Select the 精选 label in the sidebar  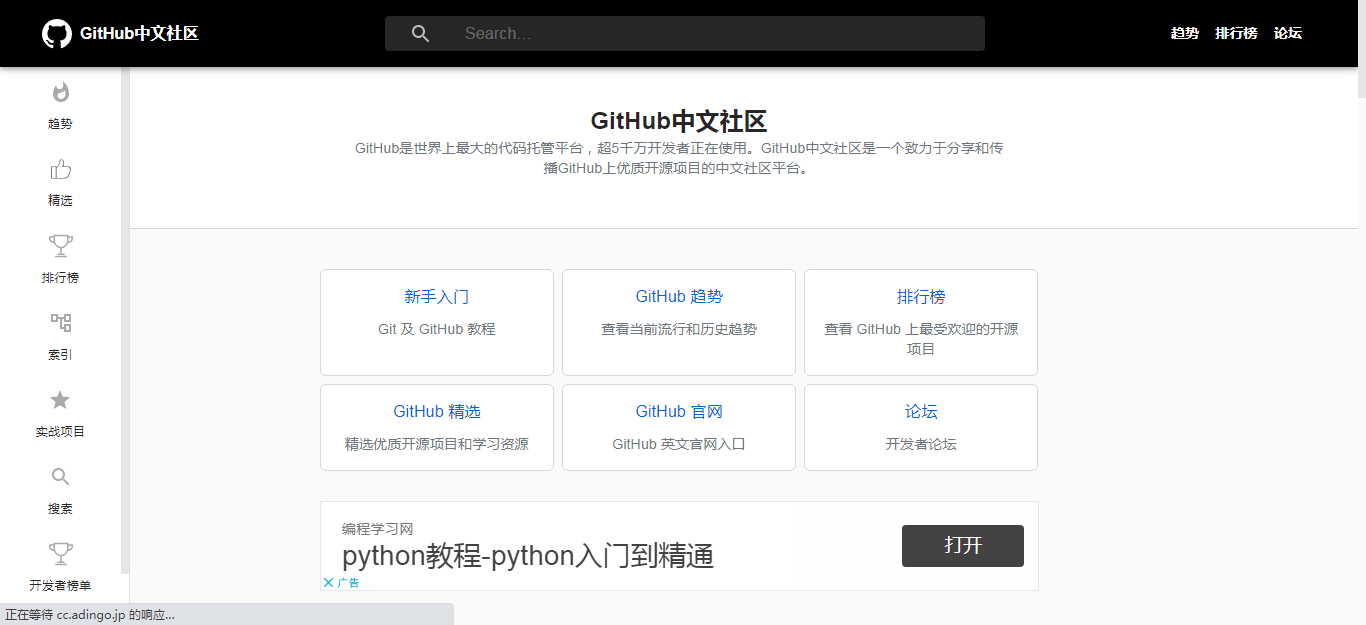[60, 201]
